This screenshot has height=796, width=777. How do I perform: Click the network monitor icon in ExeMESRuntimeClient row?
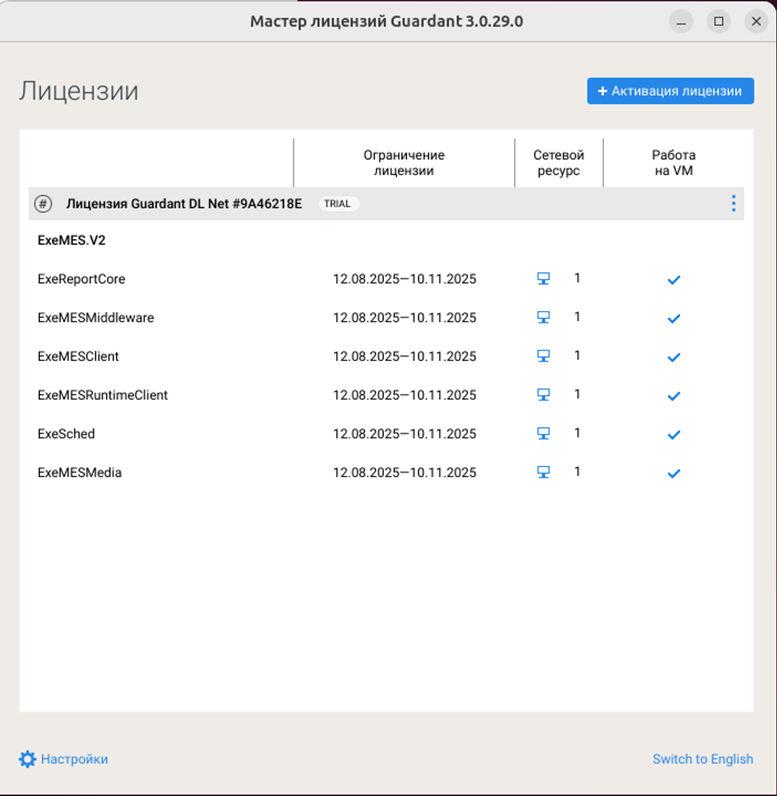pyautogui.click(x=544, y=394)
